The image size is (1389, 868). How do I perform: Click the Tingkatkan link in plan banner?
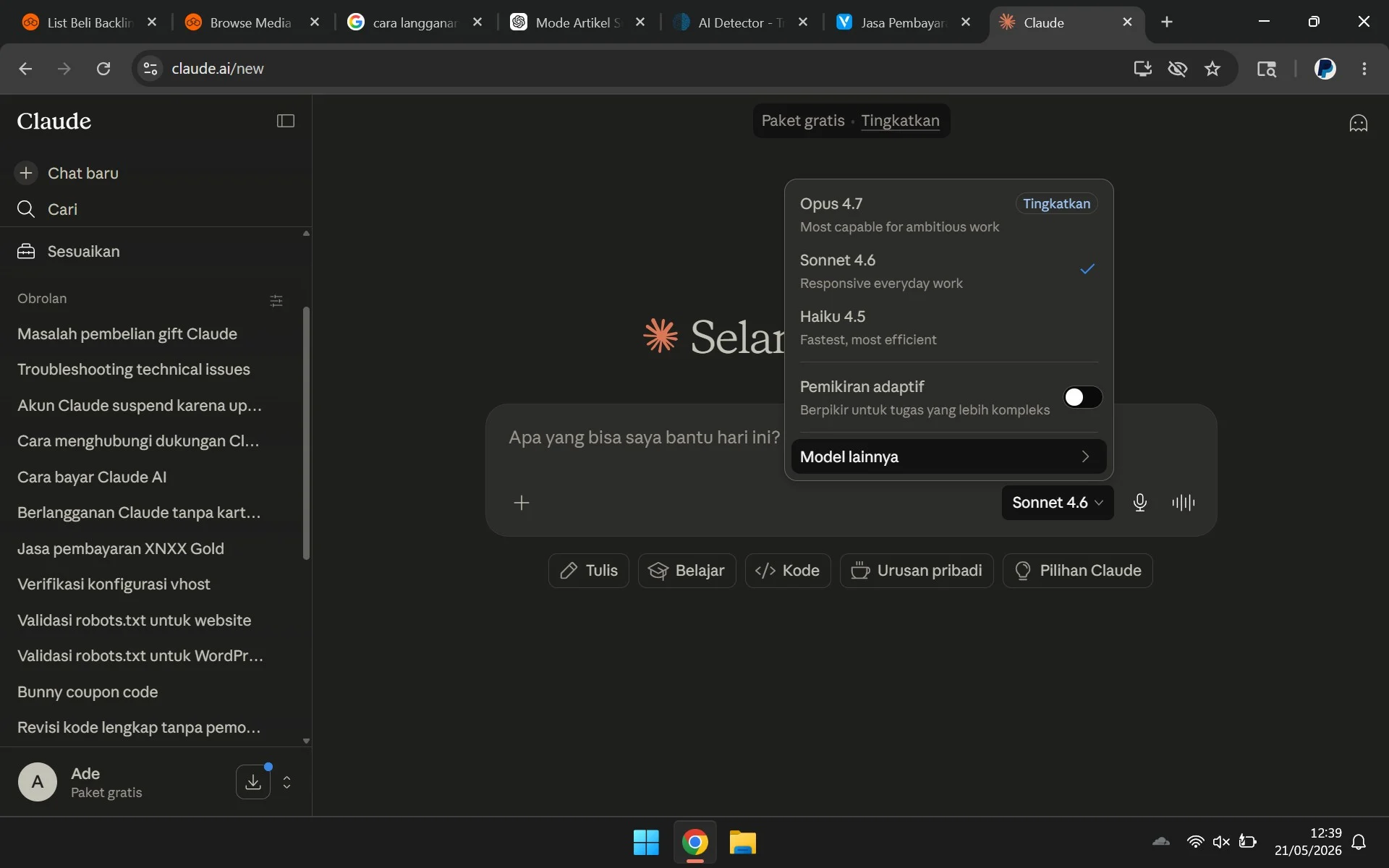(900, 121)
